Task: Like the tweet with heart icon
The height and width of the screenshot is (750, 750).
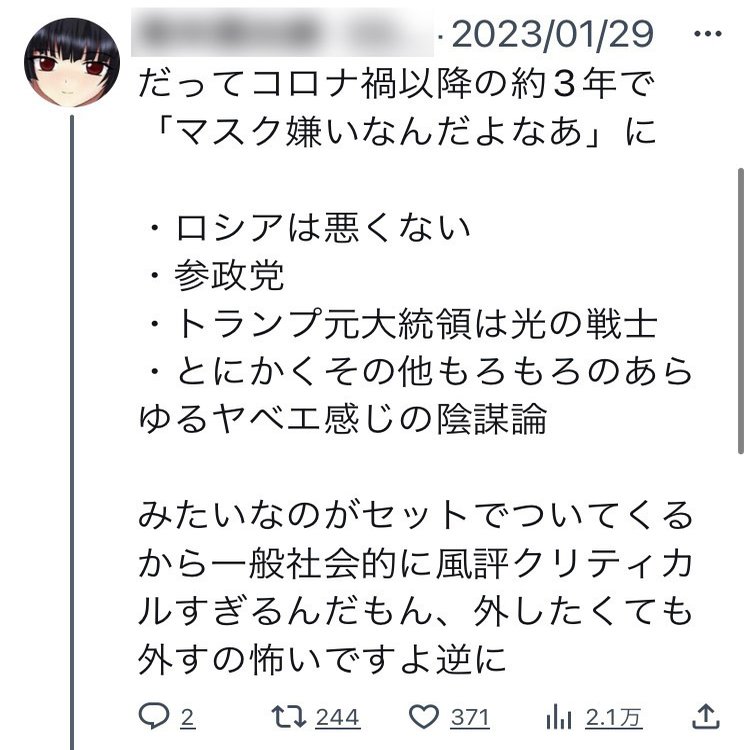Action: (424, 717)
